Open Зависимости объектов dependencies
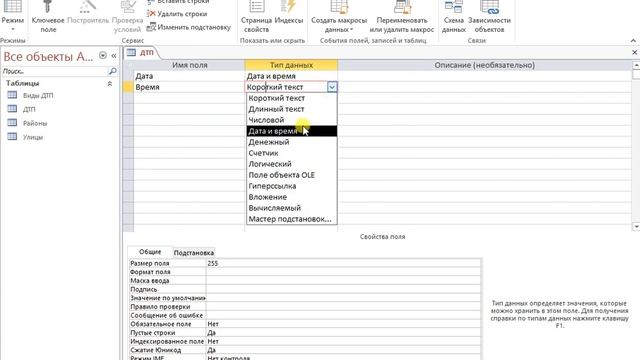This screenshot has width=640, height=360. tap(489, 16)
